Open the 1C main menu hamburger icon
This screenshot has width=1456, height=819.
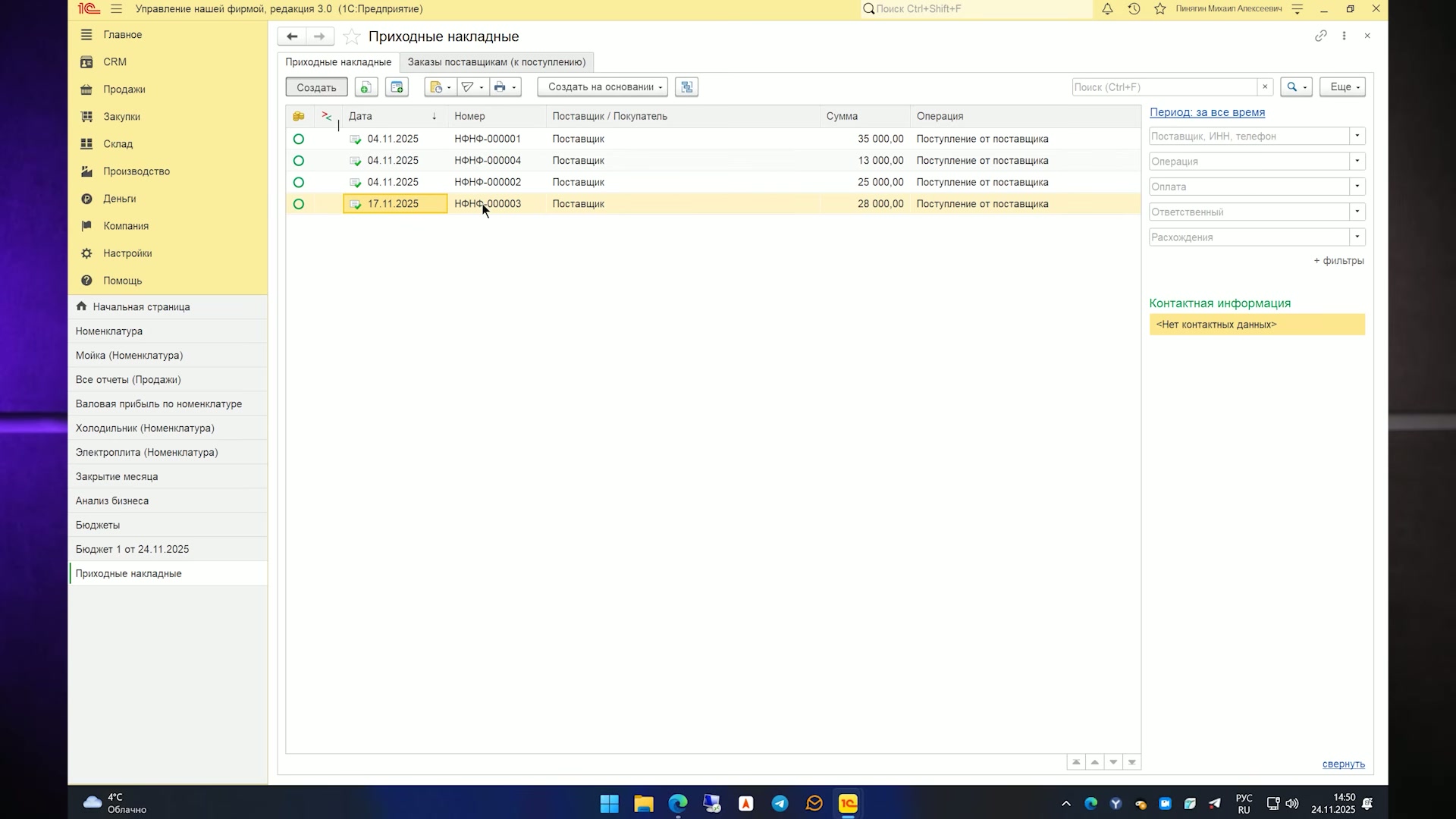click(116, 9)
